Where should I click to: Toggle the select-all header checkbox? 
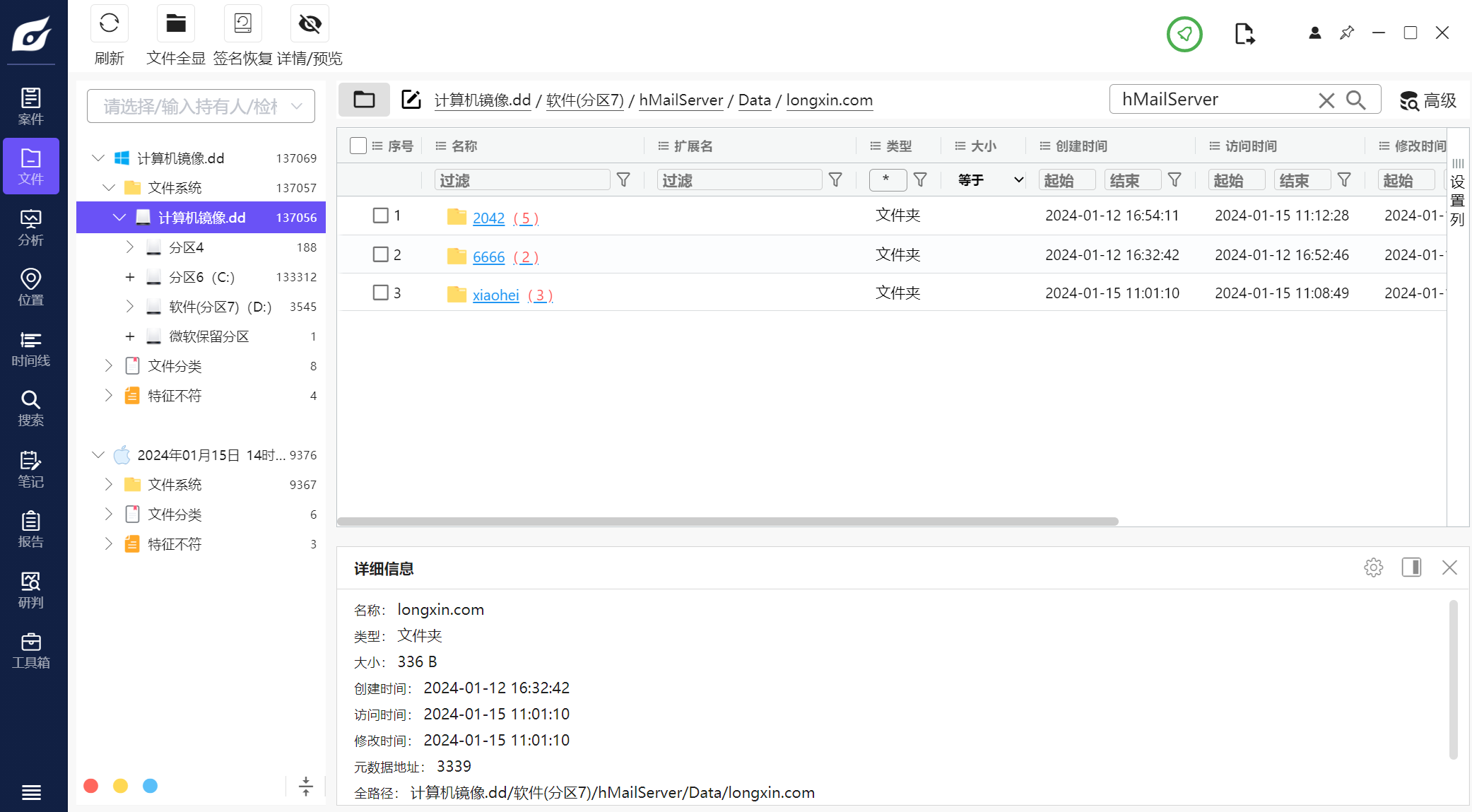358,146
